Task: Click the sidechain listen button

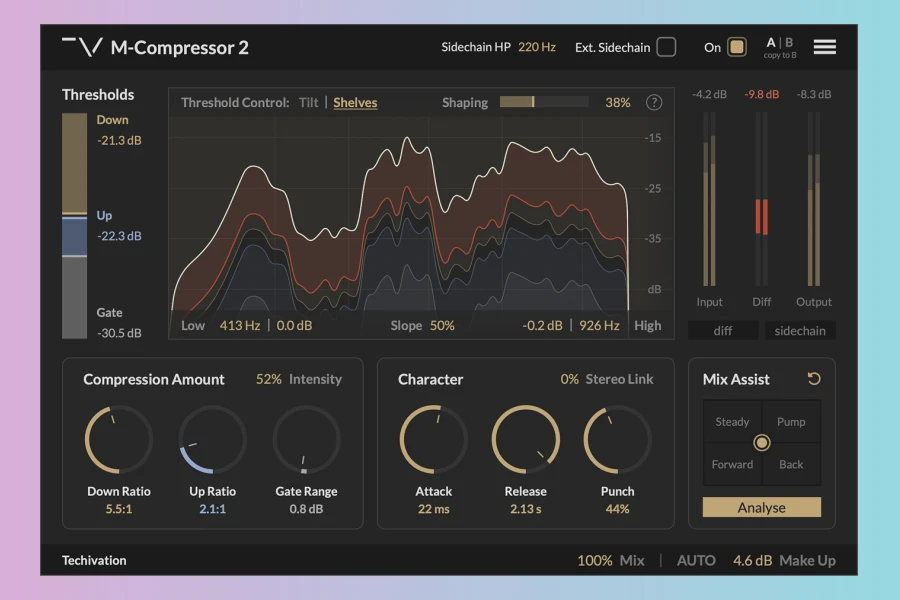Action: 800,331
